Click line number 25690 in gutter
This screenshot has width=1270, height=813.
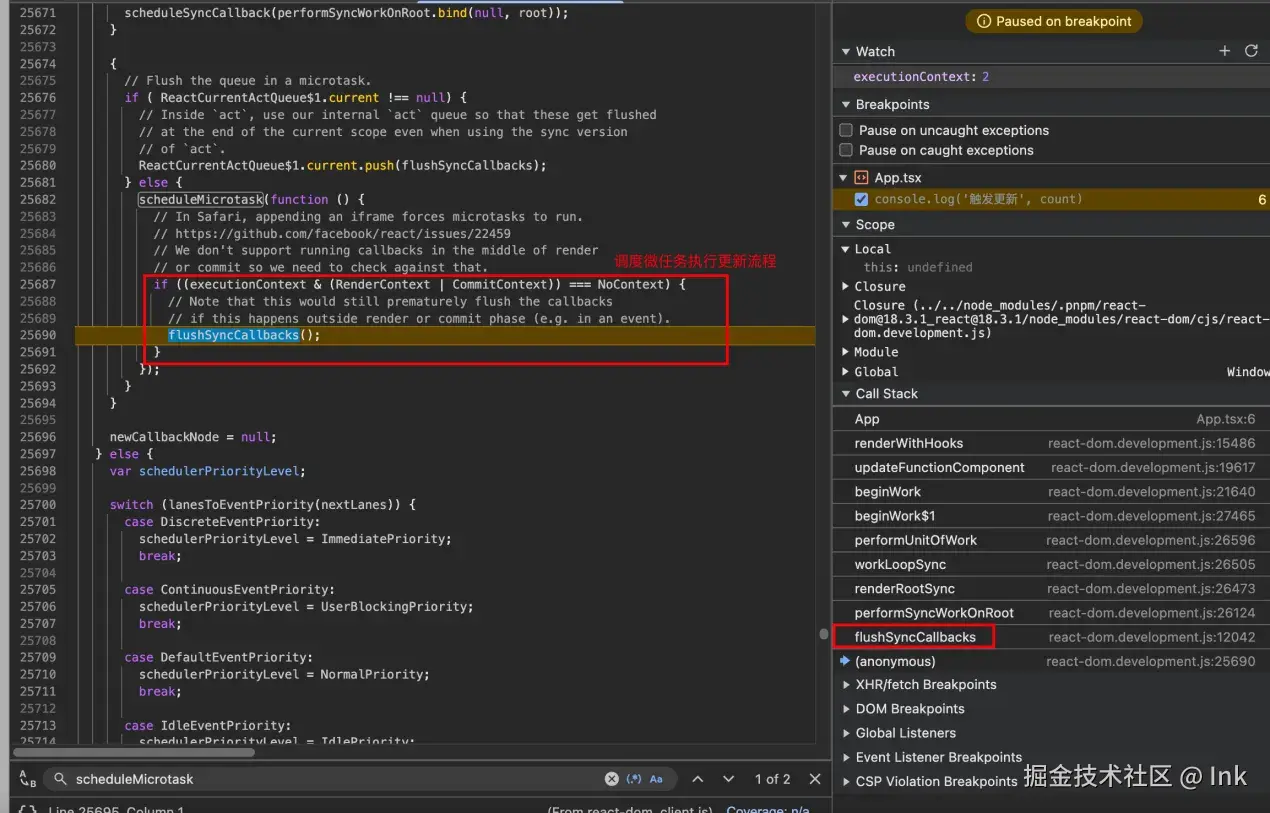click(38, 335)
